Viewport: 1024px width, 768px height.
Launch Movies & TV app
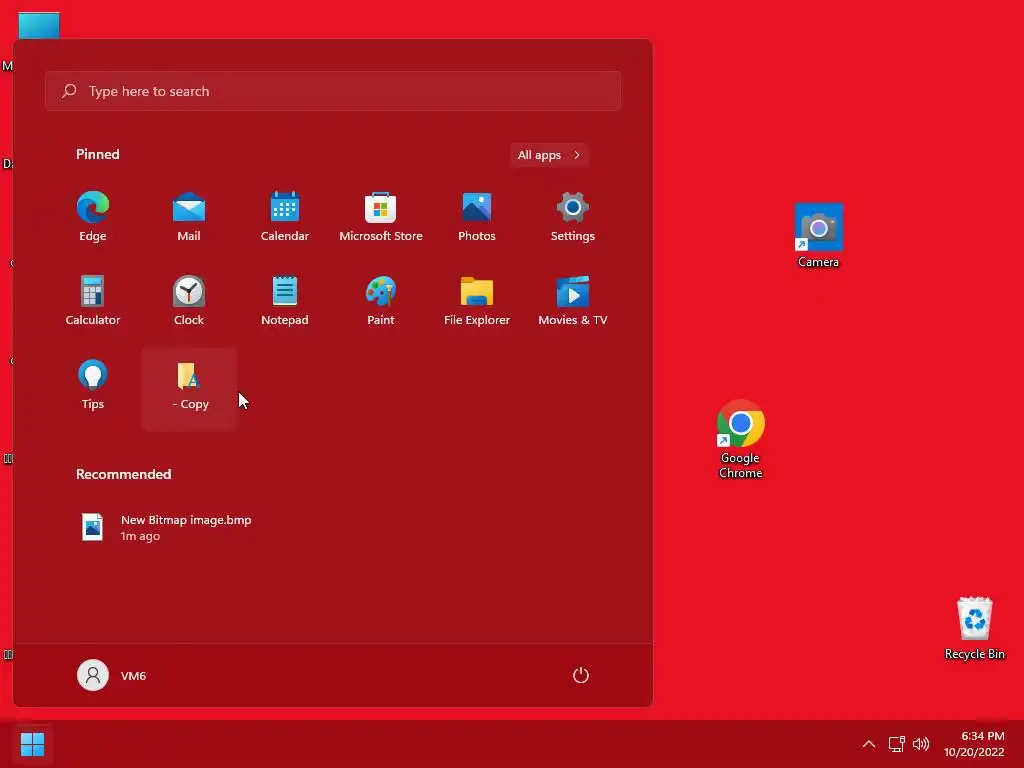click(x=573, y=302)
